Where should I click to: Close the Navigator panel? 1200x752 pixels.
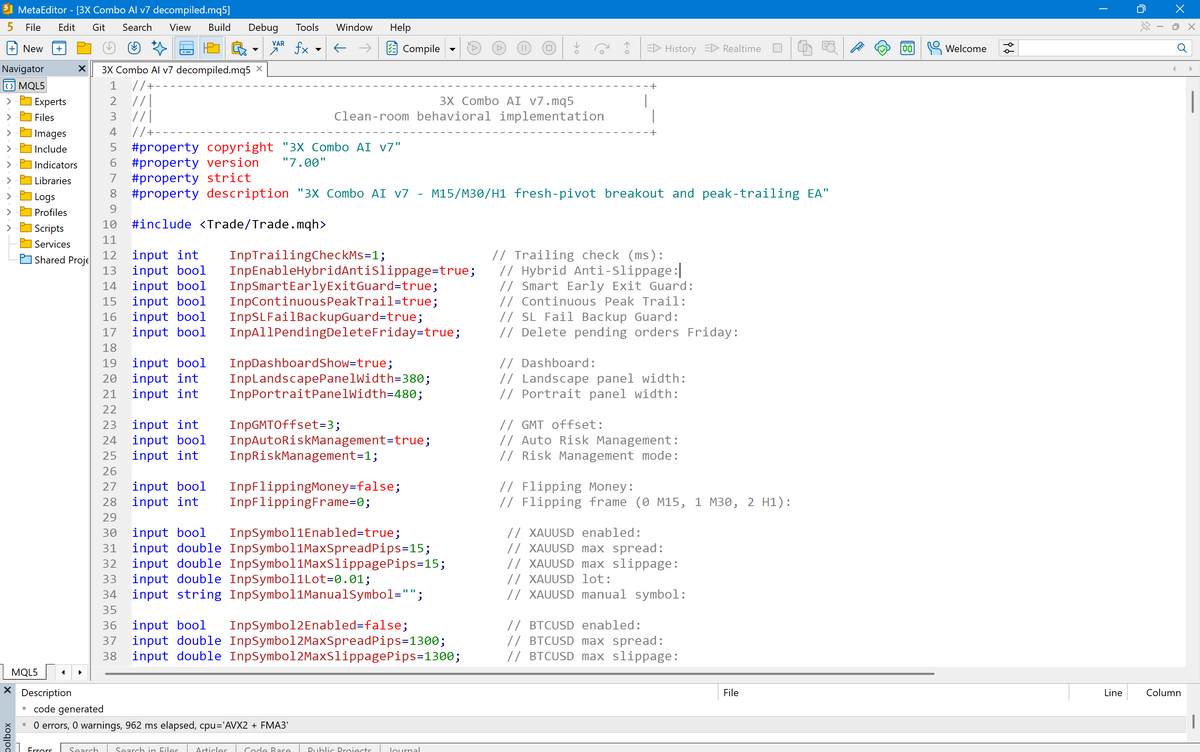click(82, 69)
